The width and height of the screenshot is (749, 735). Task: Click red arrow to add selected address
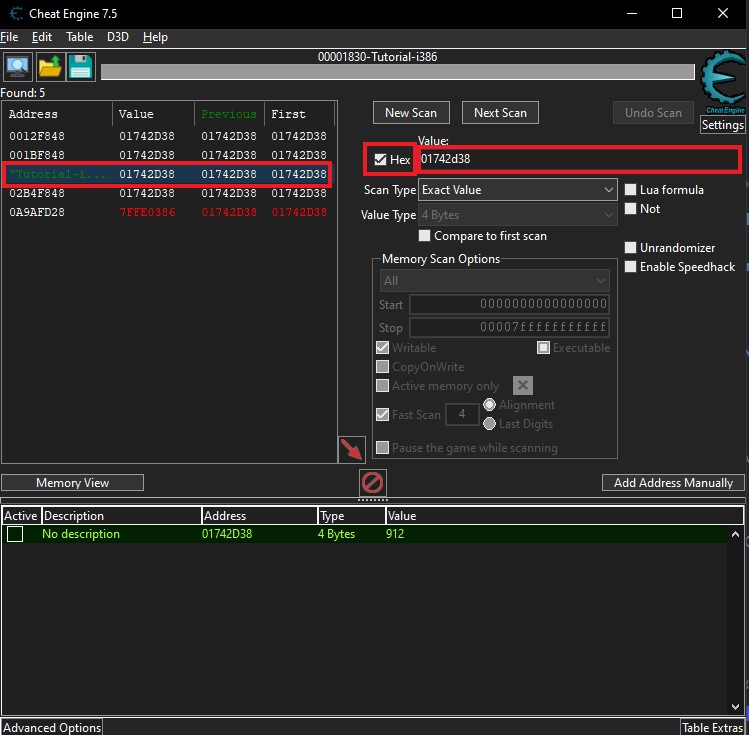[x=352, y=449]
